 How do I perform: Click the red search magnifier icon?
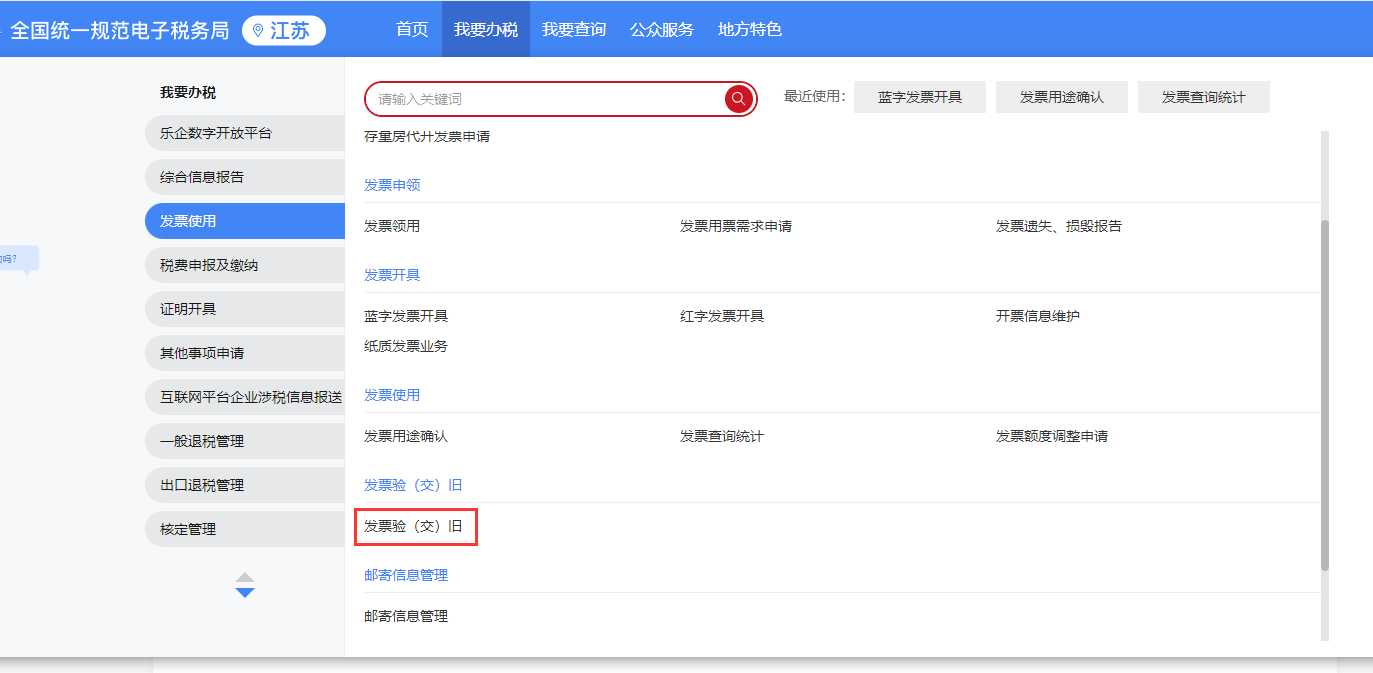point(738,98)
